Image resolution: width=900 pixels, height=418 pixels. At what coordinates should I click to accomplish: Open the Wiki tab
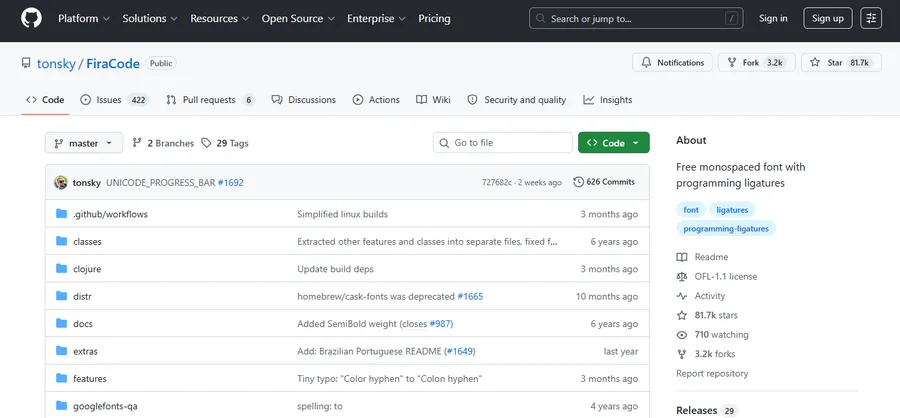coord(433,100)
